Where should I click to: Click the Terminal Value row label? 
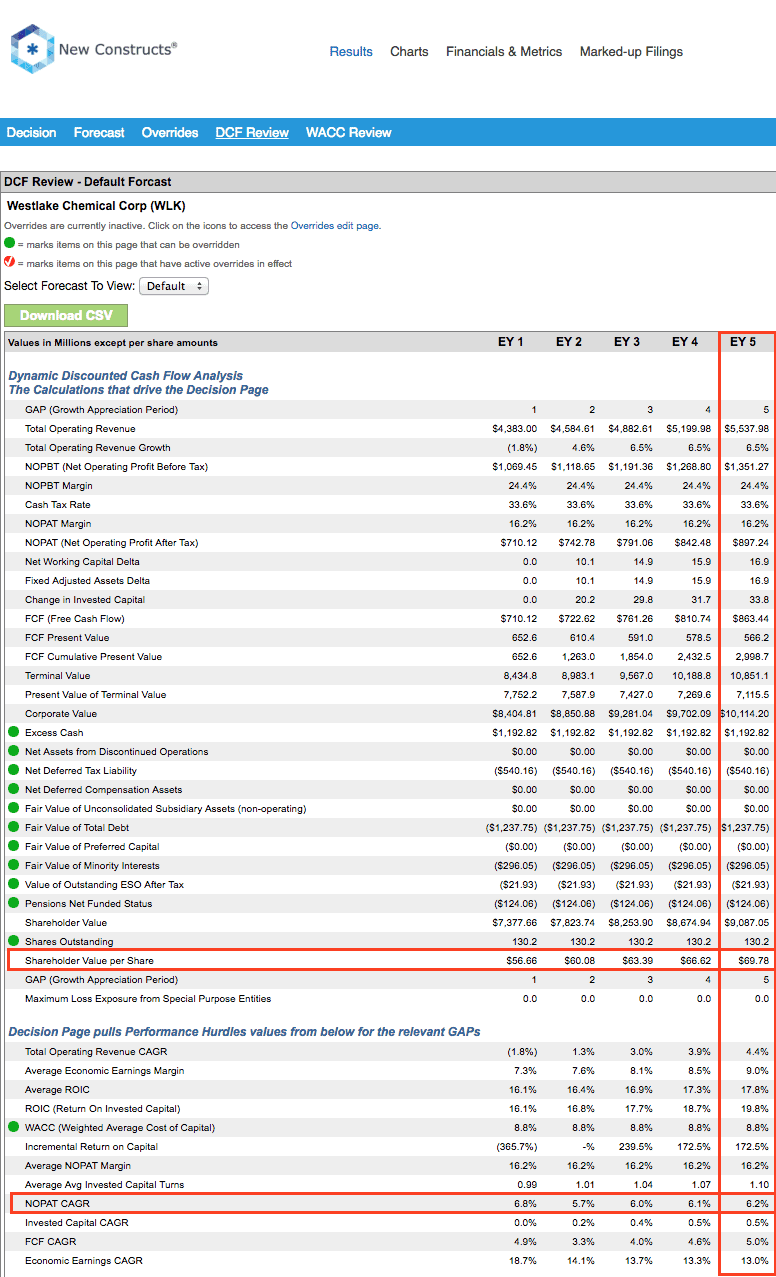click(57, 676)
